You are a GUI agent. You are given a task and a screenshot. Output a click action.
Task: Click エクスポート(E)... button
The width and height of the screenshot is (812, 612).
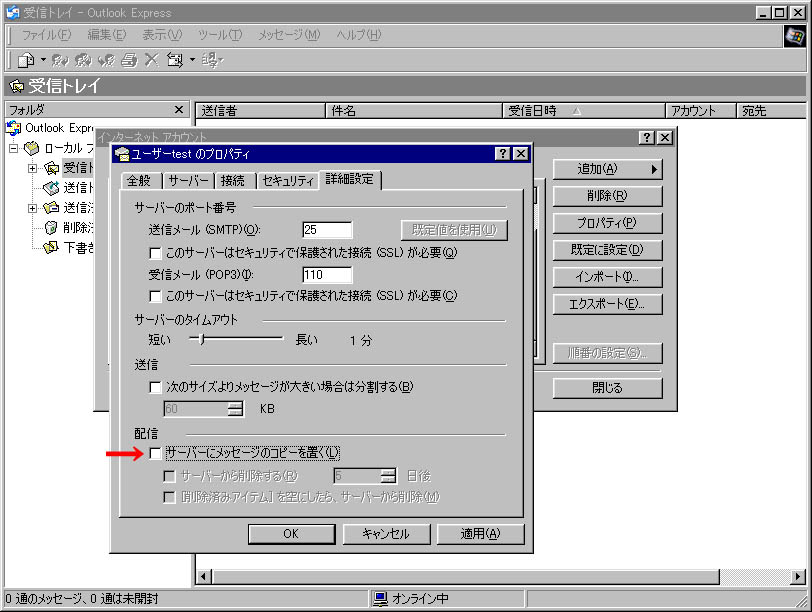click(607, 304)
